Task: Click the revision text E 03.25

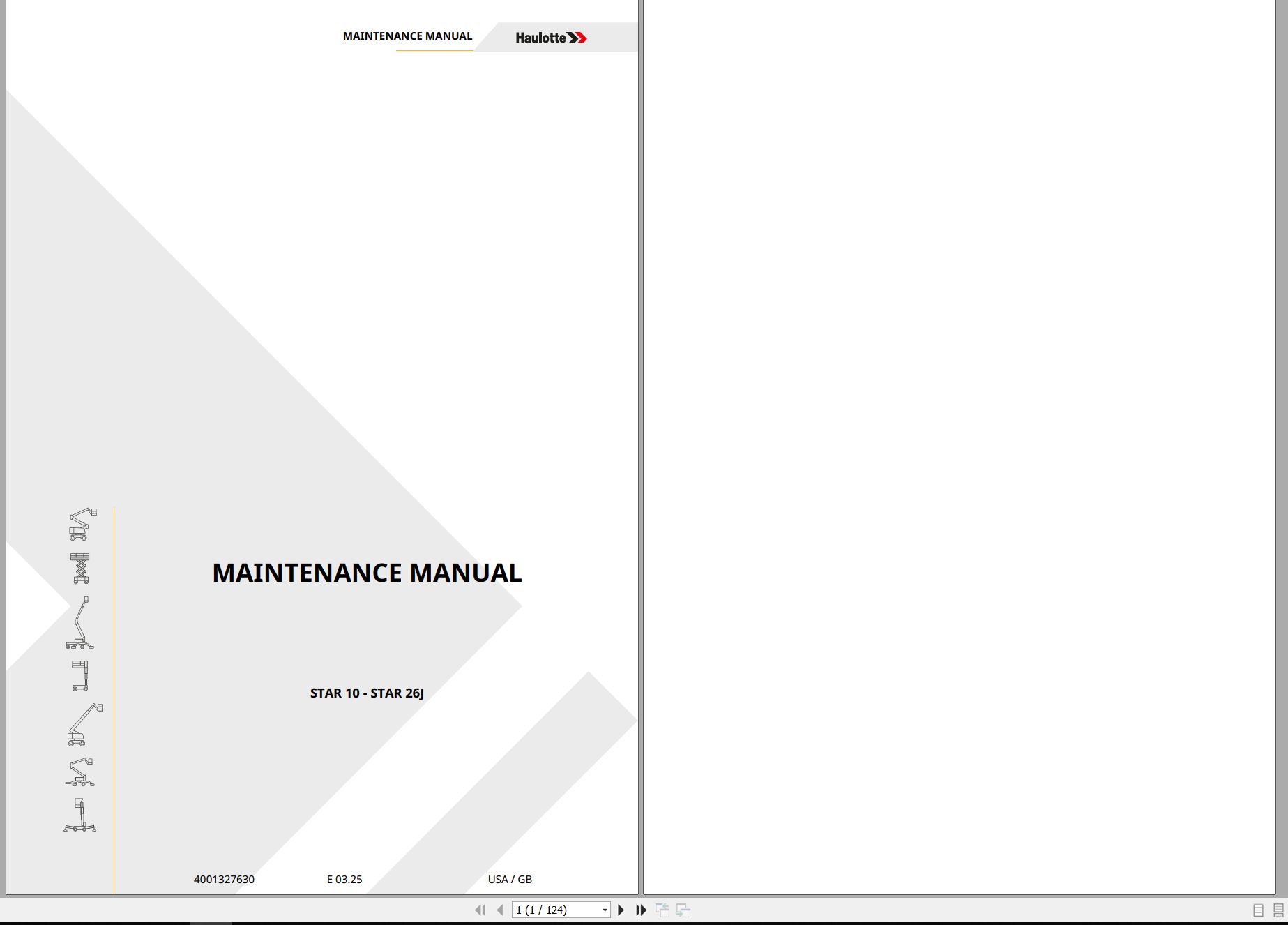Action: [x=344, y=880]
